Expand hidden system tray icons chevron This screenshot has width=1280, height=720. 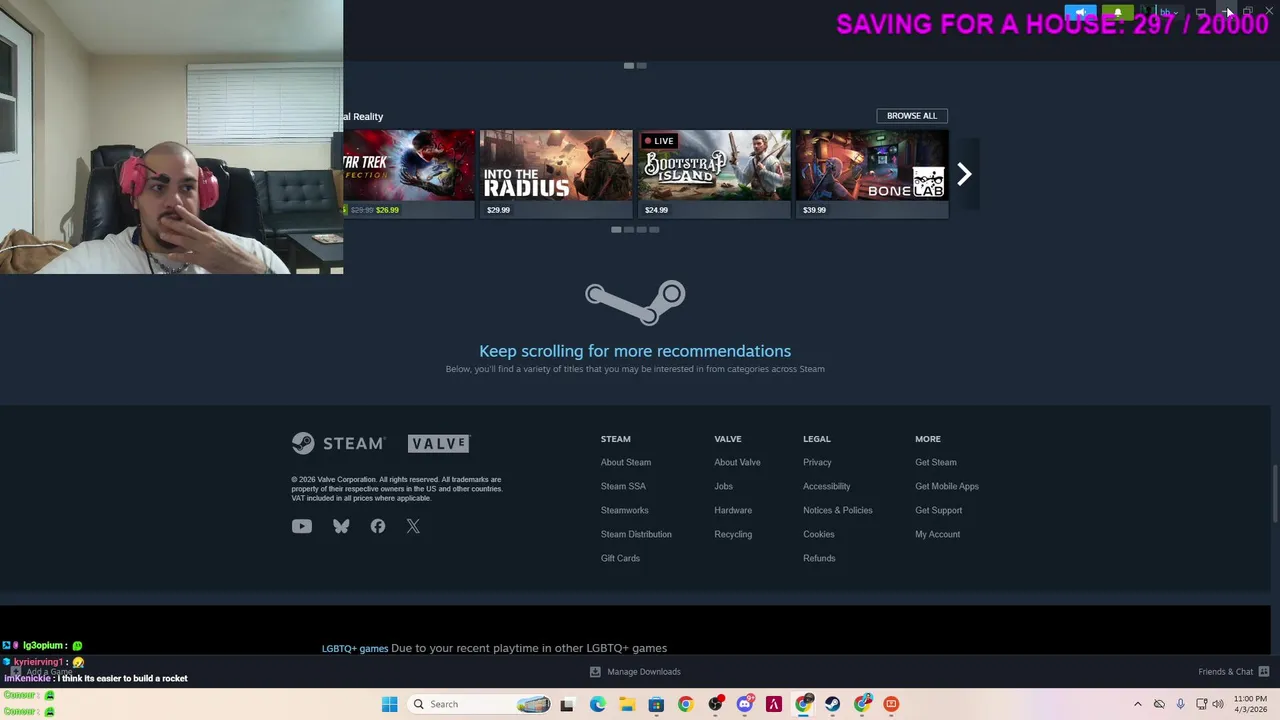(1137, 704)
